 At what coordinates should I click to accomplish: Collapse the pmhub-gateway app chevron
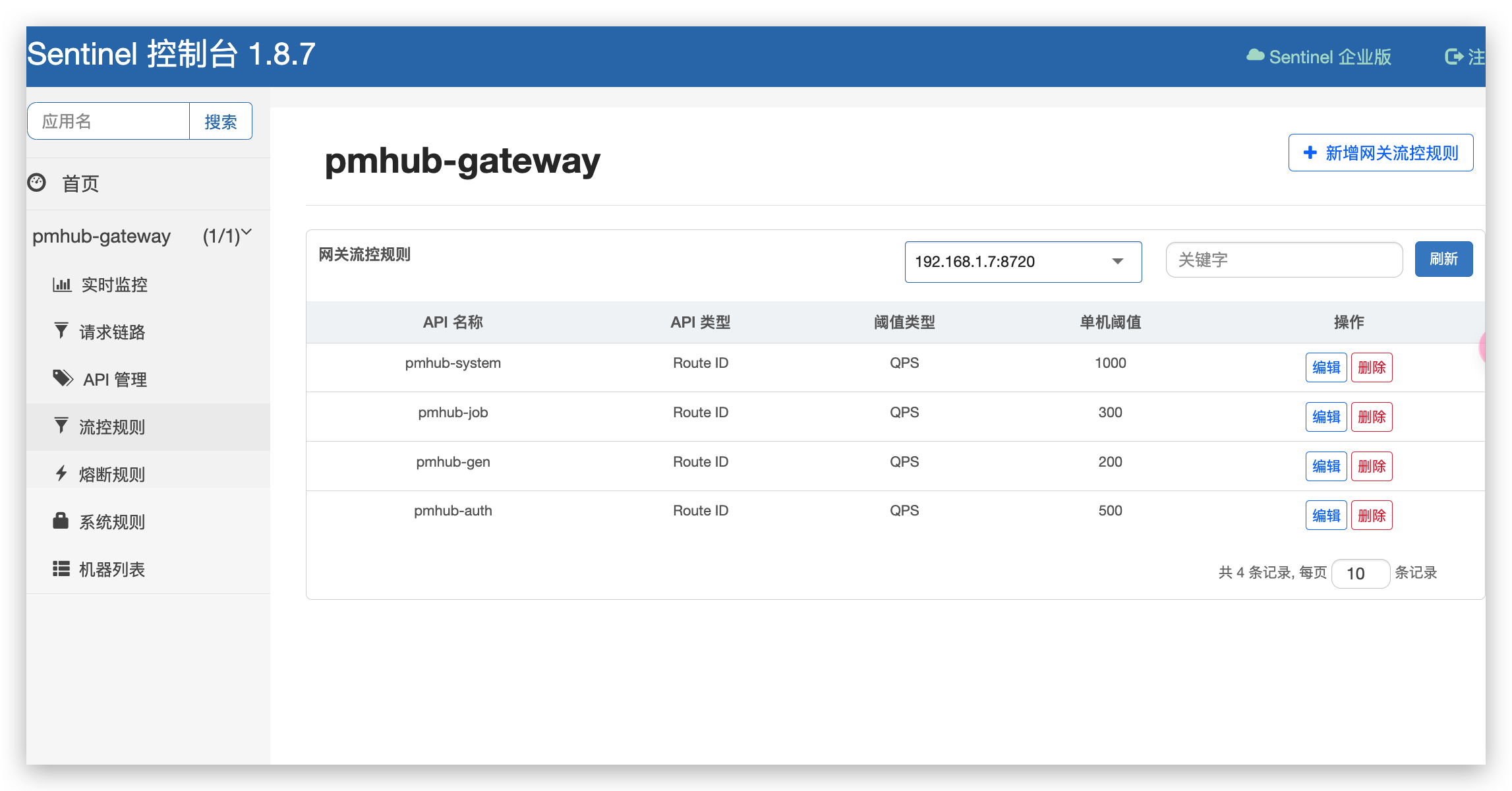[x=247, y=232]
